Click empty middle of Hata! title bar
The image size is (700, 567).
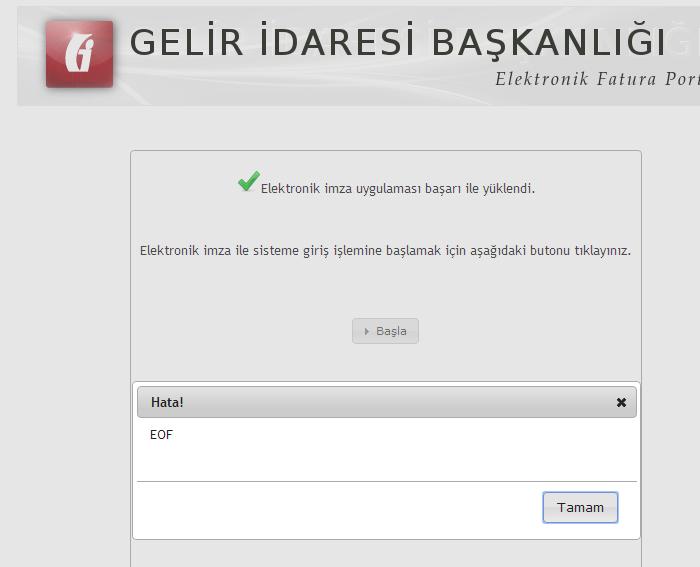tap(400, 402)
